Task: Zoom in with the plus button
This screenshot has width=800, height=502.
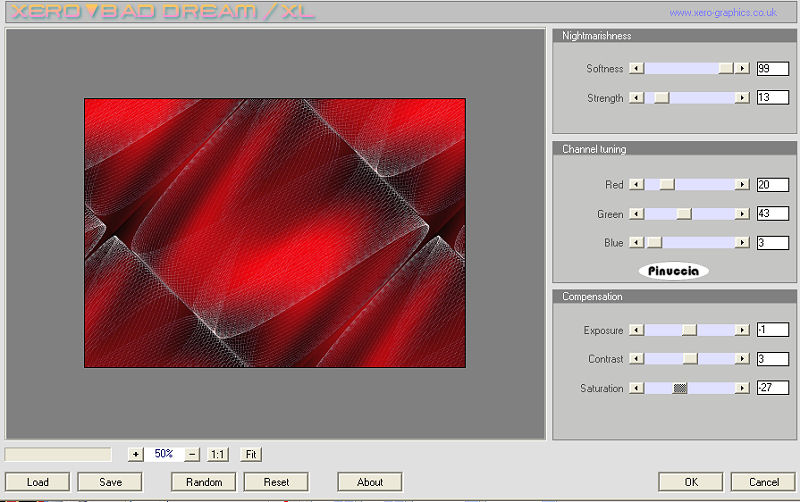Action: [136, 454]
